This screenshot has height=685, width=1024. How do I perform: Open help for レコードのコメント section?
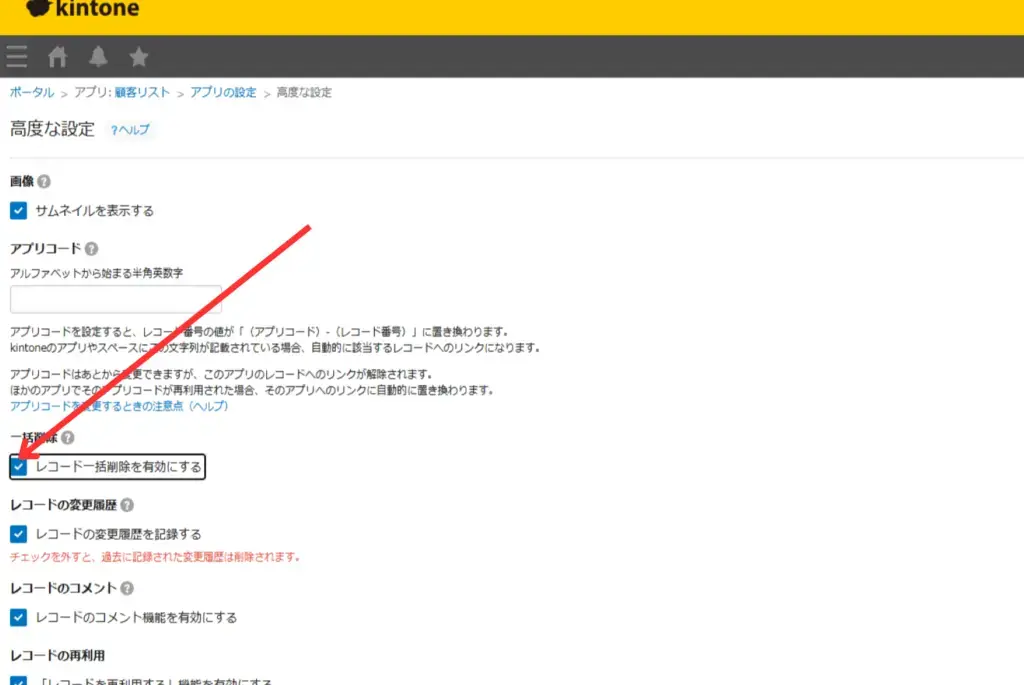tap(127, 588)
